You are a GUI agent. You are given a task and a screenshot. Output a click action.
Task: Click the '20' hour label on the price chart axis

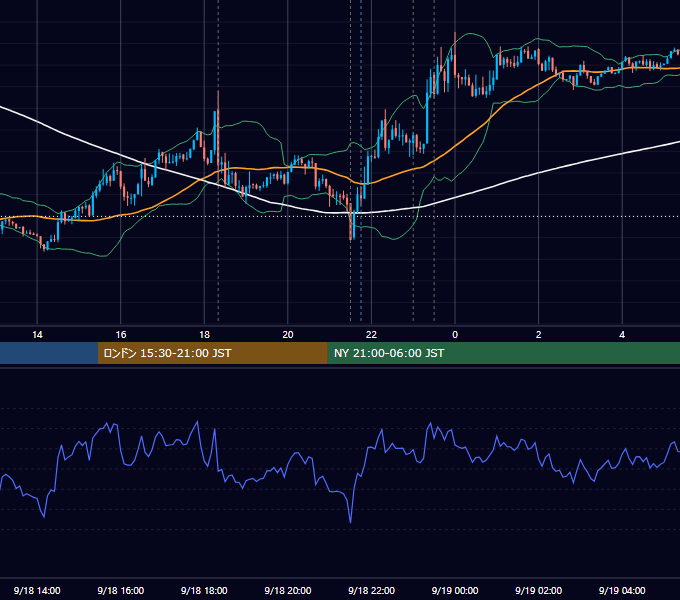click(x=288, y=335)
